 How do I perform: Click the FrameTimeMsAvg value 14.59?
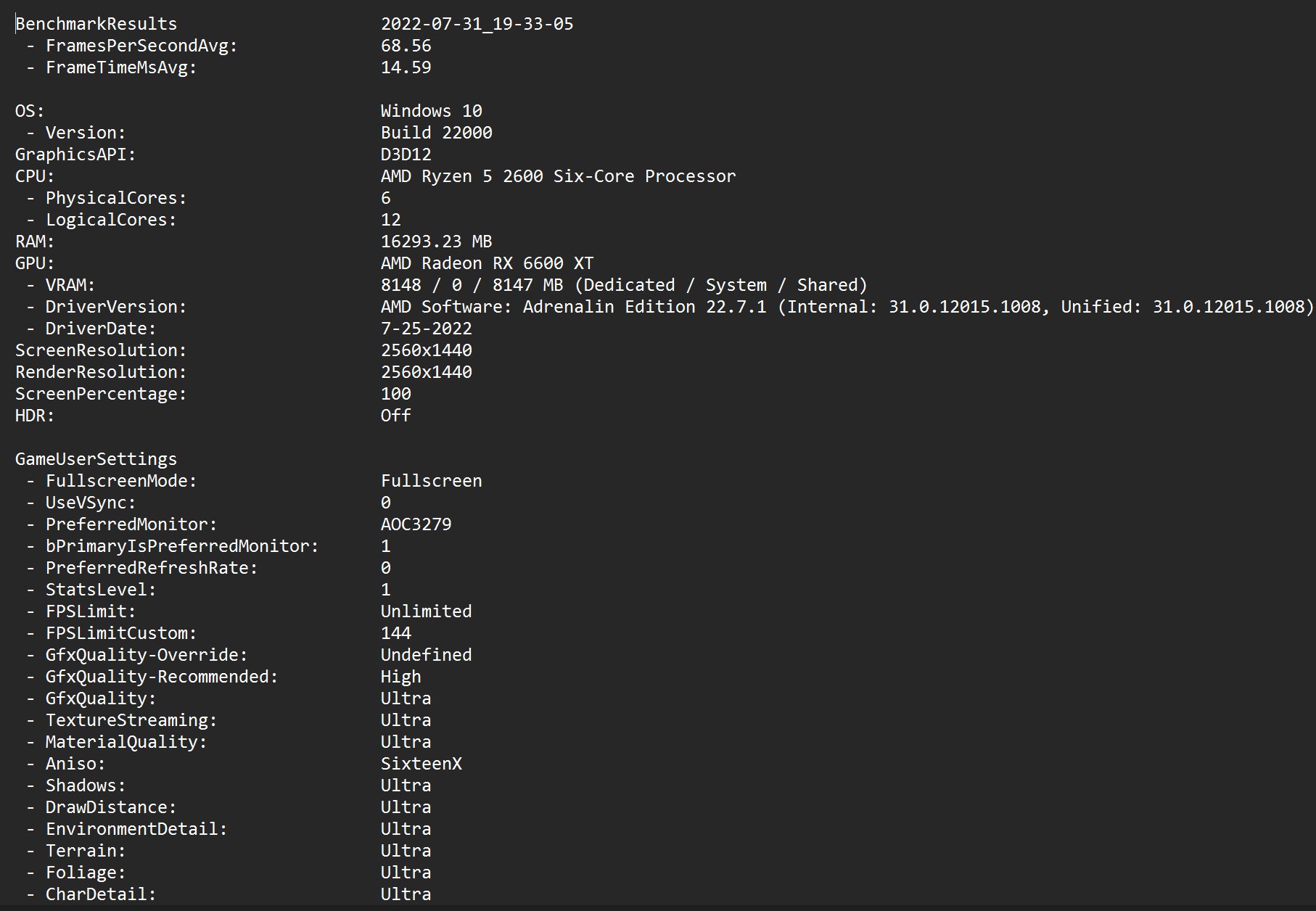(x=406, y=67)
